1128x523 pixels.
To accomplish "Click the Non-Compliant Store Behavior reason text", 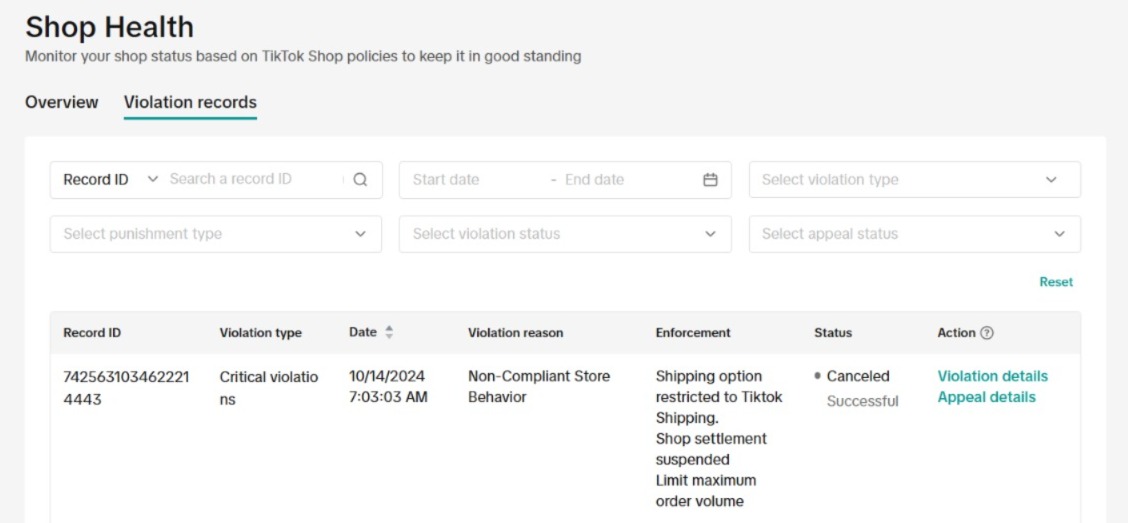I will coord(538,386).
